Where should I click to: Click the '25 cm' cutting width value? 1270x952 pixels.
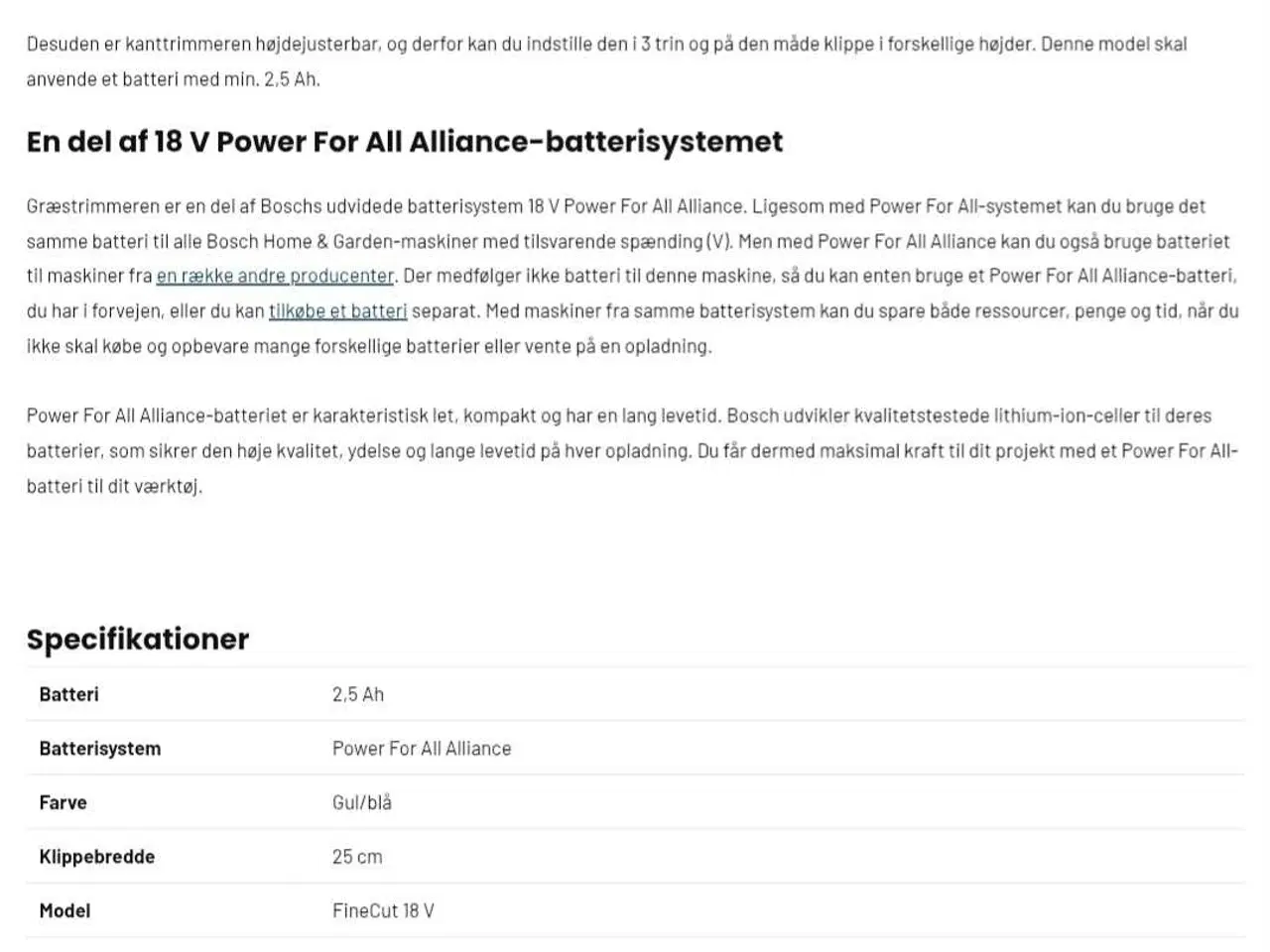coord(357,857)
